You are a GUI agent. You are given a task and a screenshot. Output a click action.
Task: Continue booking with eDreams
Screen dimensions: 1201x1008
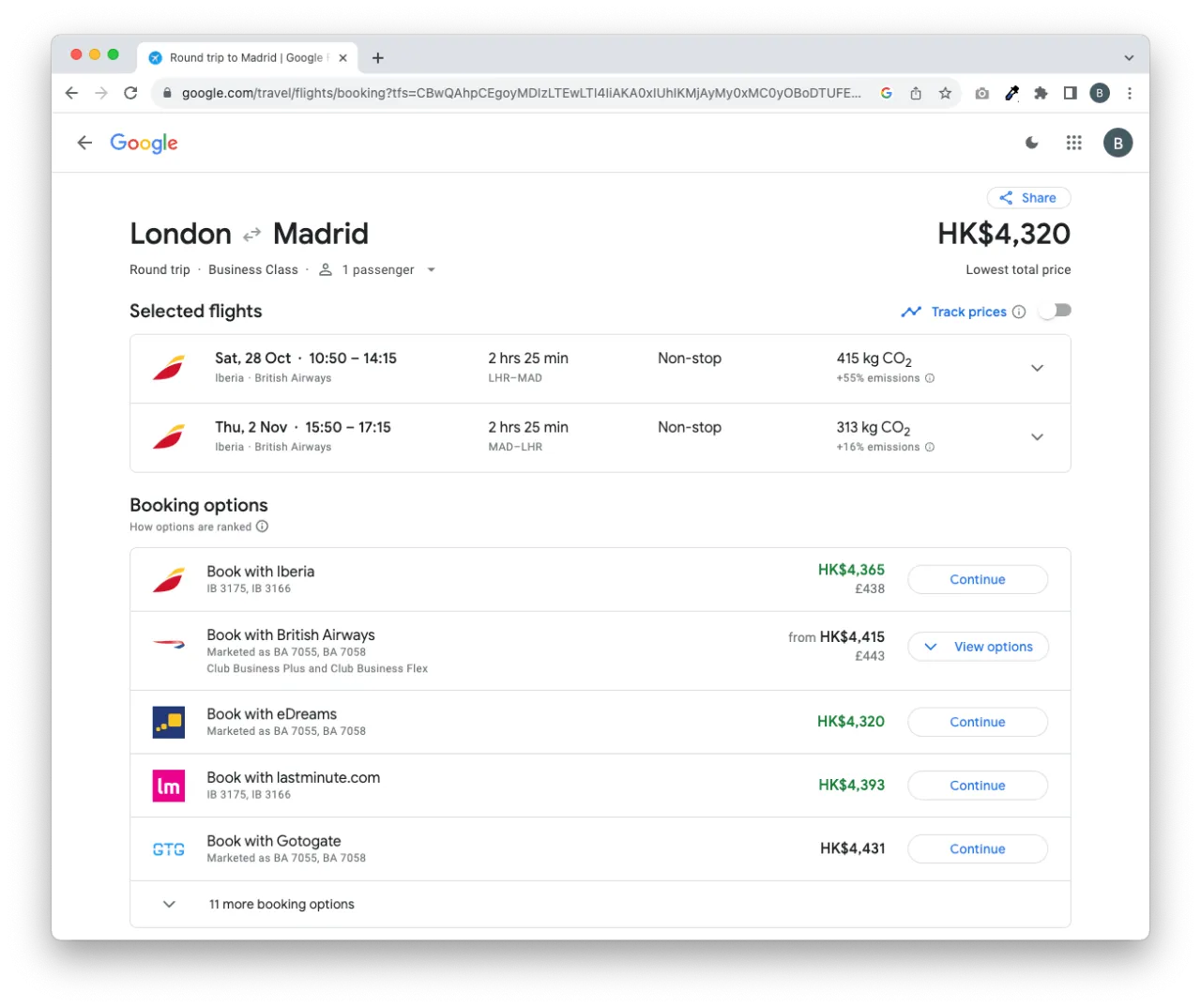pos(978,722)
